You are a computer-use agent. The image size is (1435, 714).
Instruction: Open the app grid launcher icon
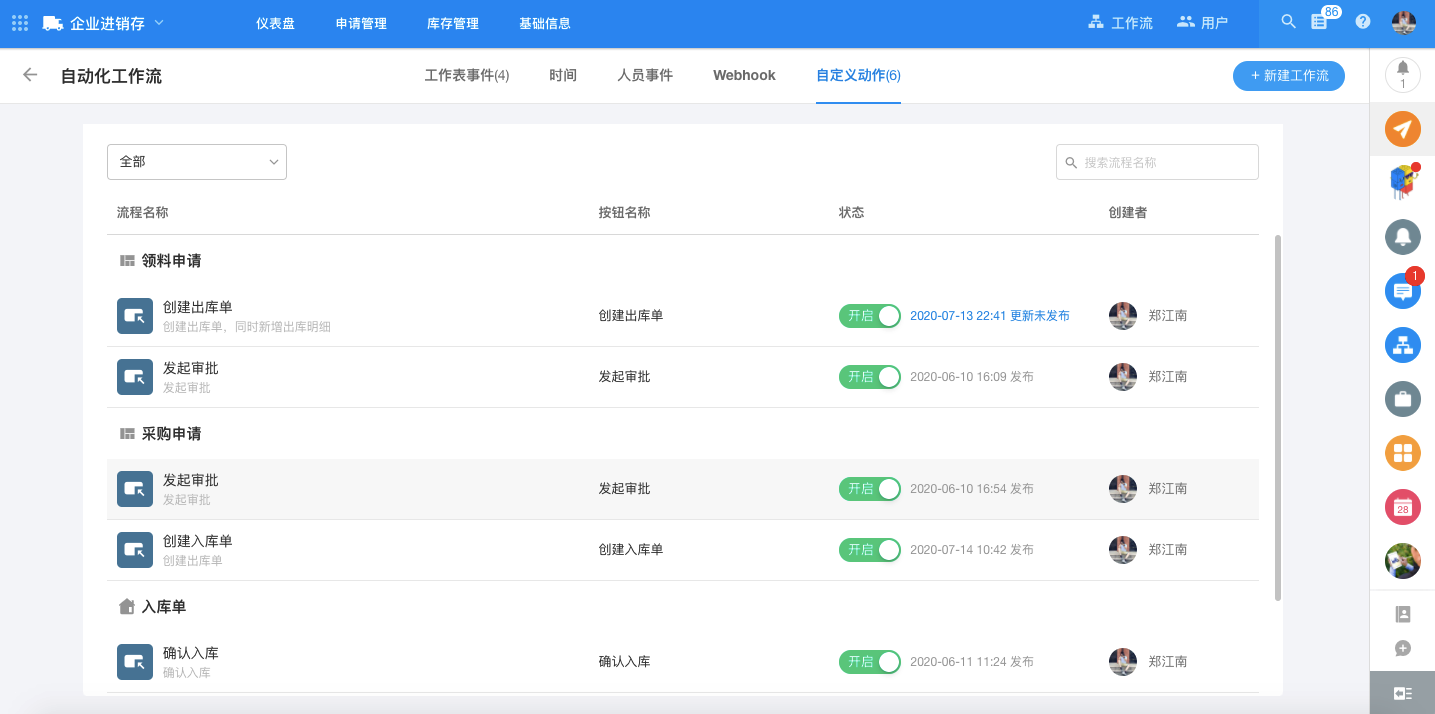tap(20, 23)
